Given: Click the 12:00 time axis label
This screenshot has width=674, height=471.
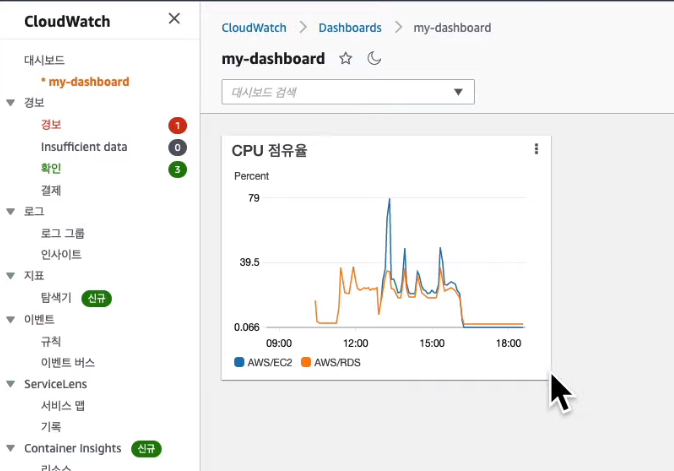Looking at the screenshot, I should point(355,343).
